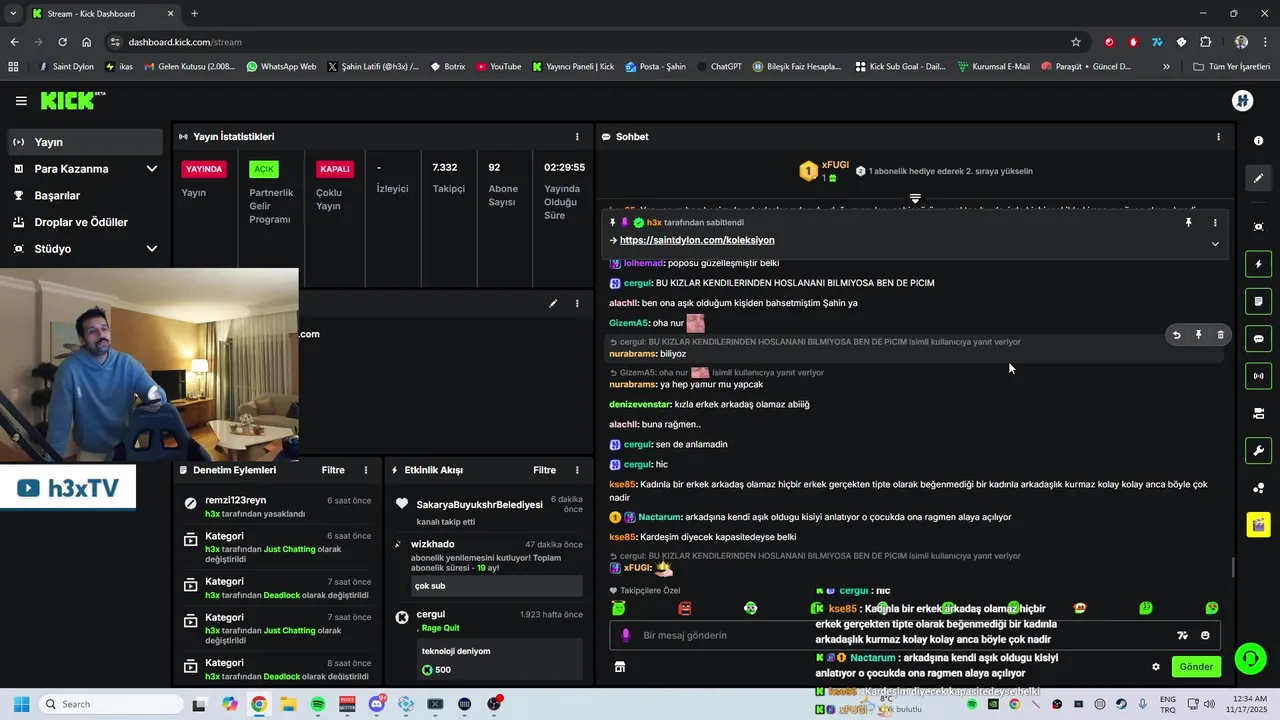1280x720 pixels.
Task: Click the translate icon in chat input
Action: 1183,635
